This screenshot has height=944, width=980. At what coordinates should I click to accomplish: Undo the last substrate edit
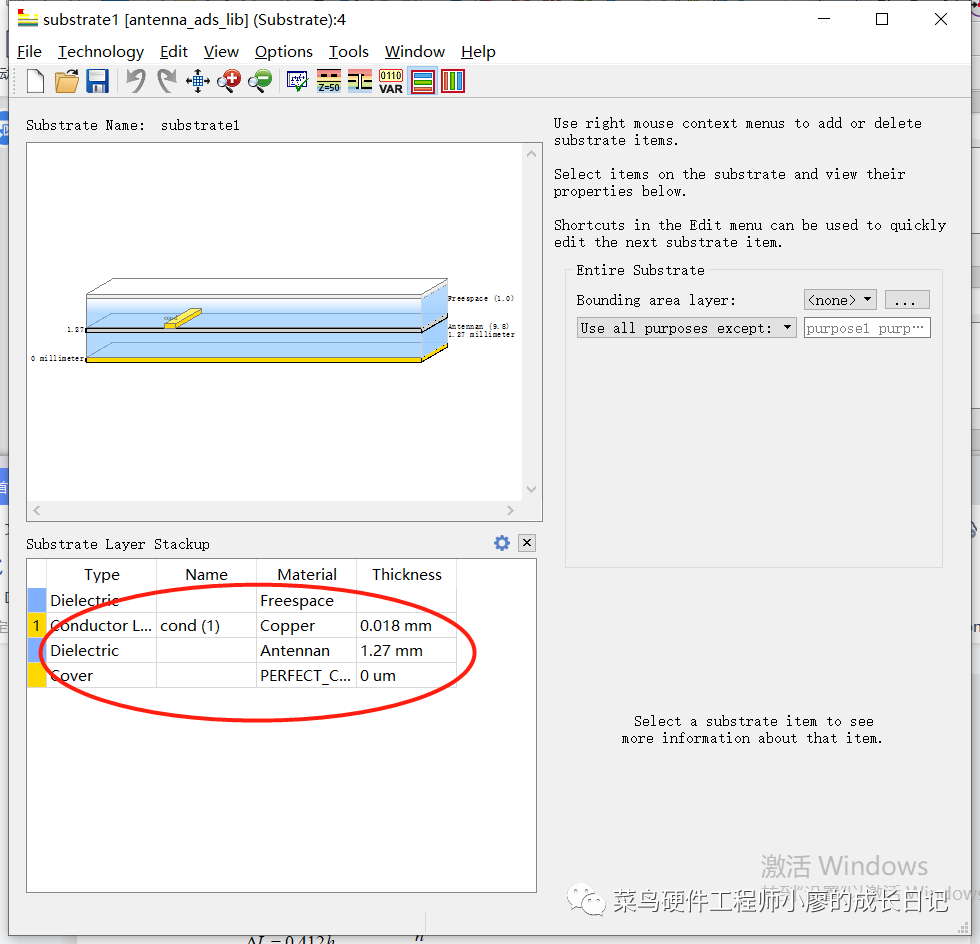click(x=136, y=81)
